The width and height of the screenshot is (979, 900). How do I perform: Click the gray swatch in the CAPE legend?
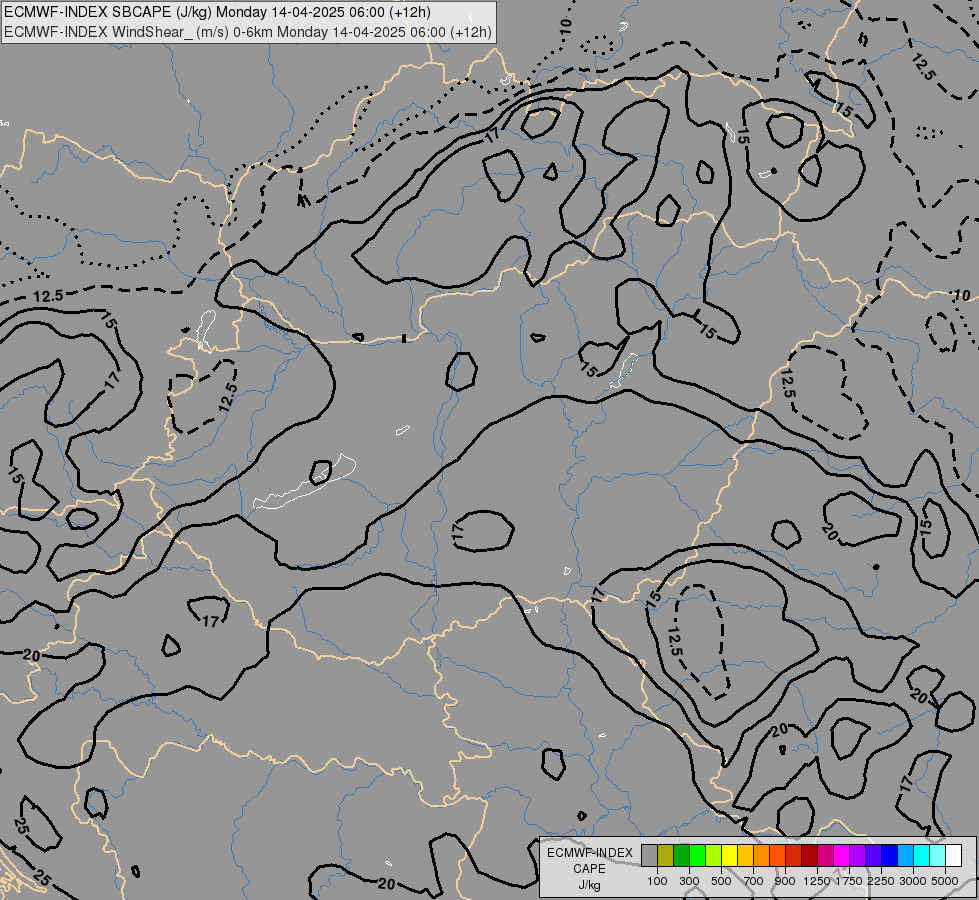pyautogui.click(x=649, y=856)
